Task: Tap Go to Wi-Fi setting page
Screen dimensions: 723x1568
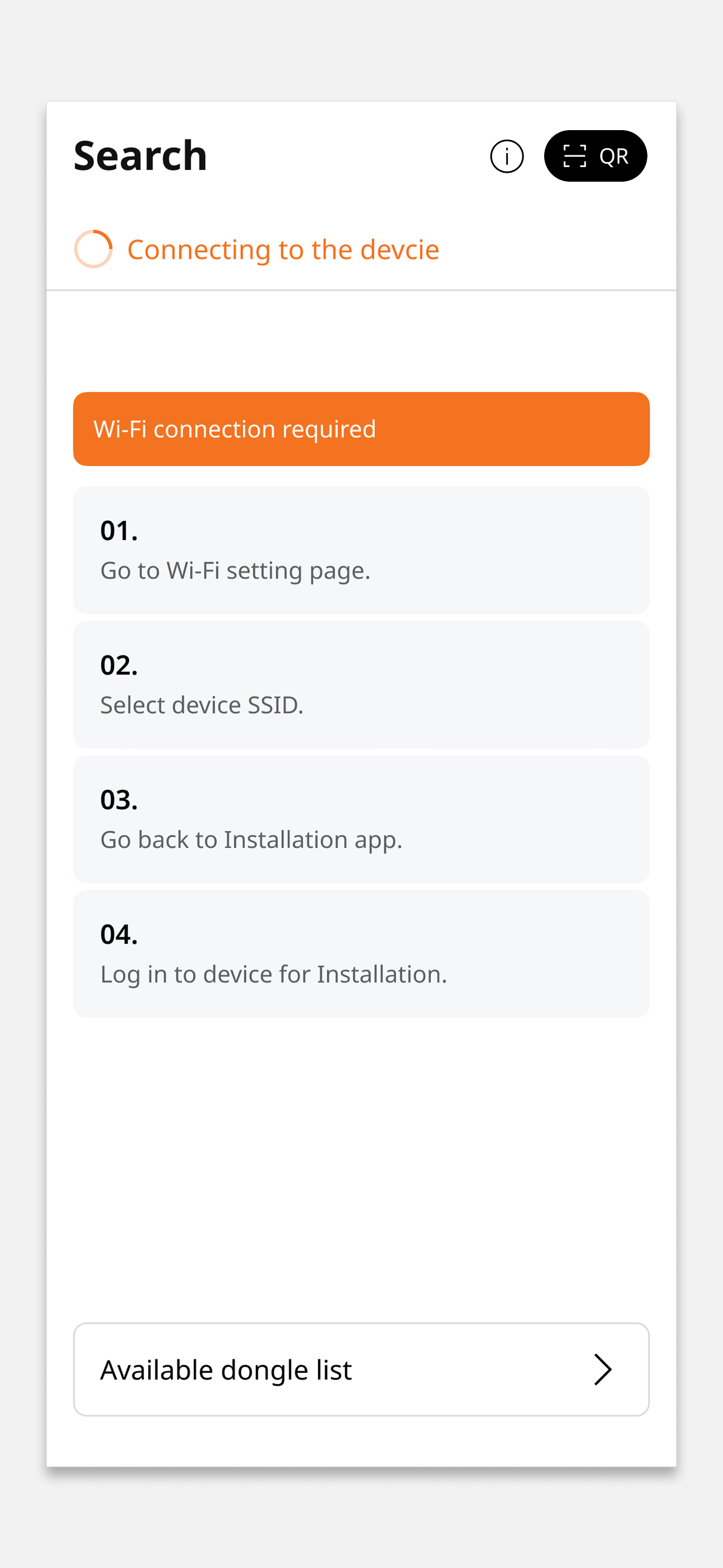Action: [x=235, y=571]
